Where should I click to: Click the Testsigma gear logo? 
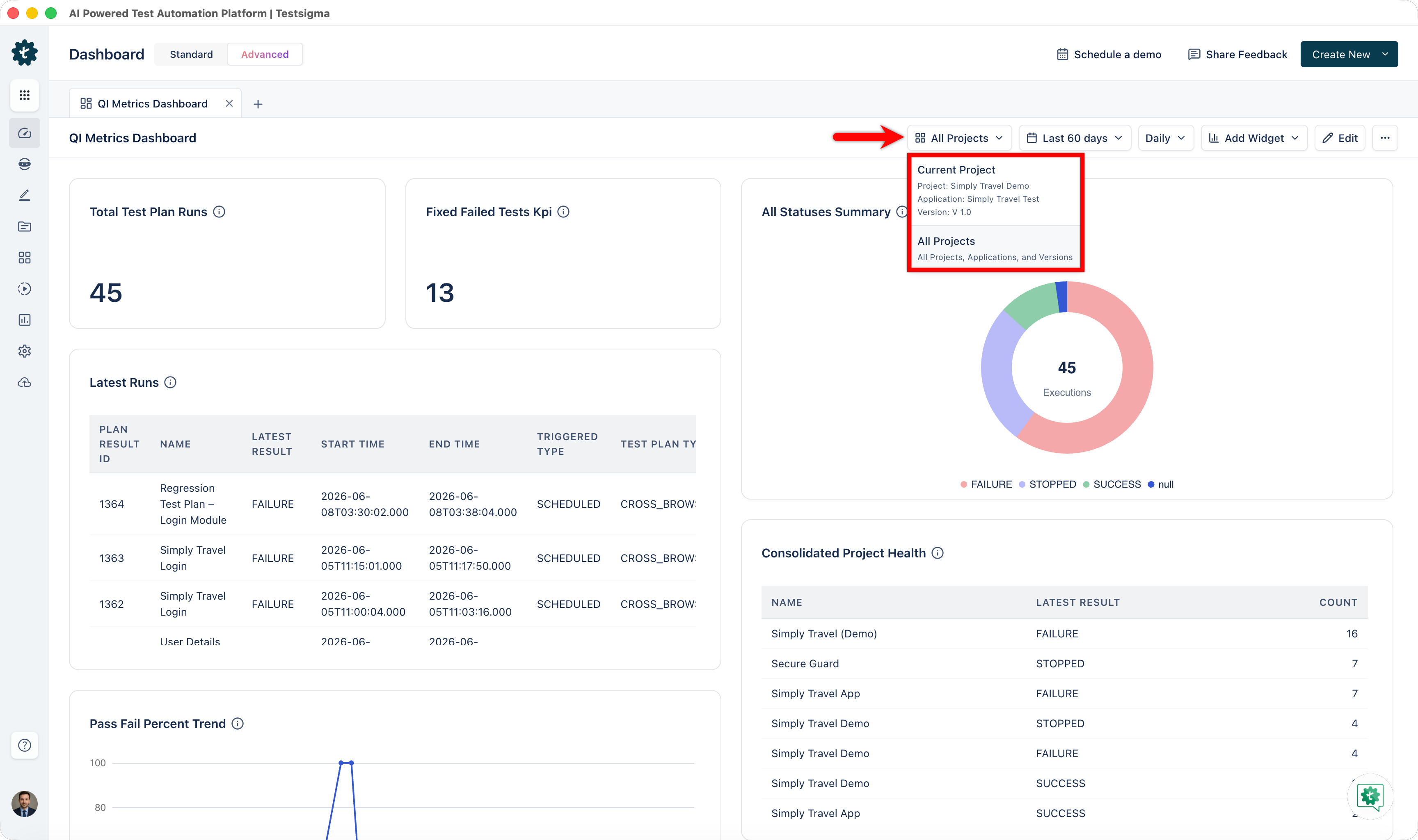tap(24, 52)
